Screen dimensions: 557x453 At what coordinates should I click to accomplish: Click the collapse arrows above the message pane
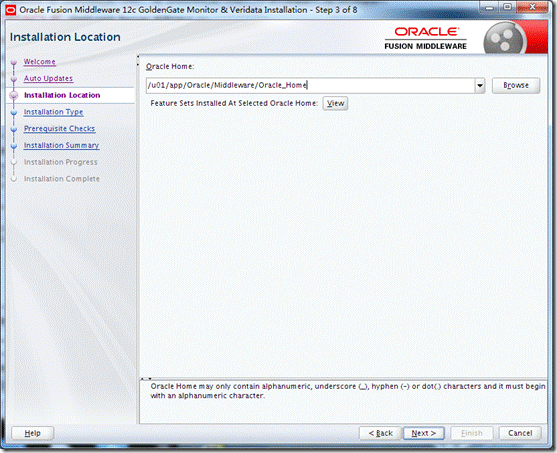click(146, 379)
